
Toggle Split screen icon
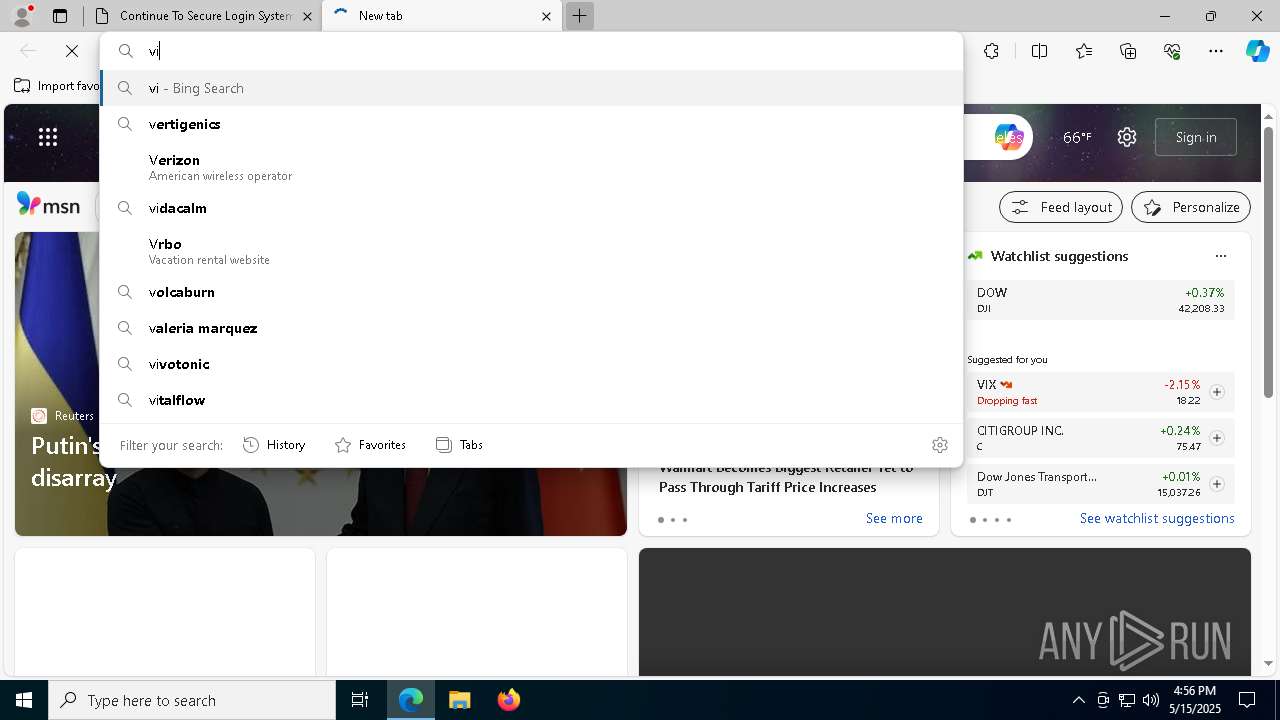coord(1039,51)
